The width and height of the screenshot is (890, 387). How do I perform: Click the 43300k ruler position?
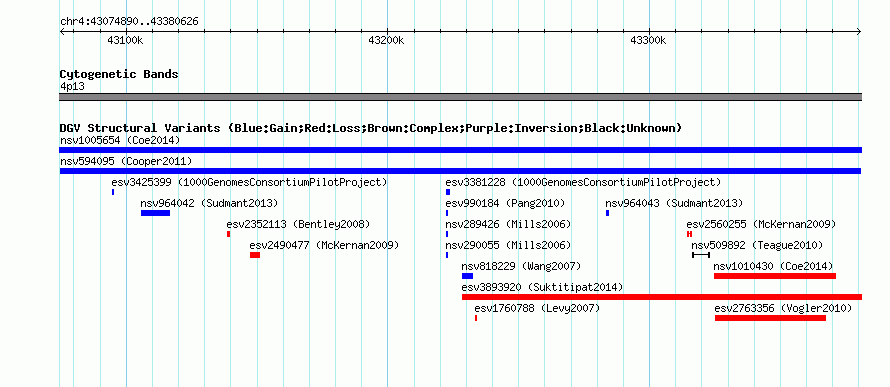648,40
